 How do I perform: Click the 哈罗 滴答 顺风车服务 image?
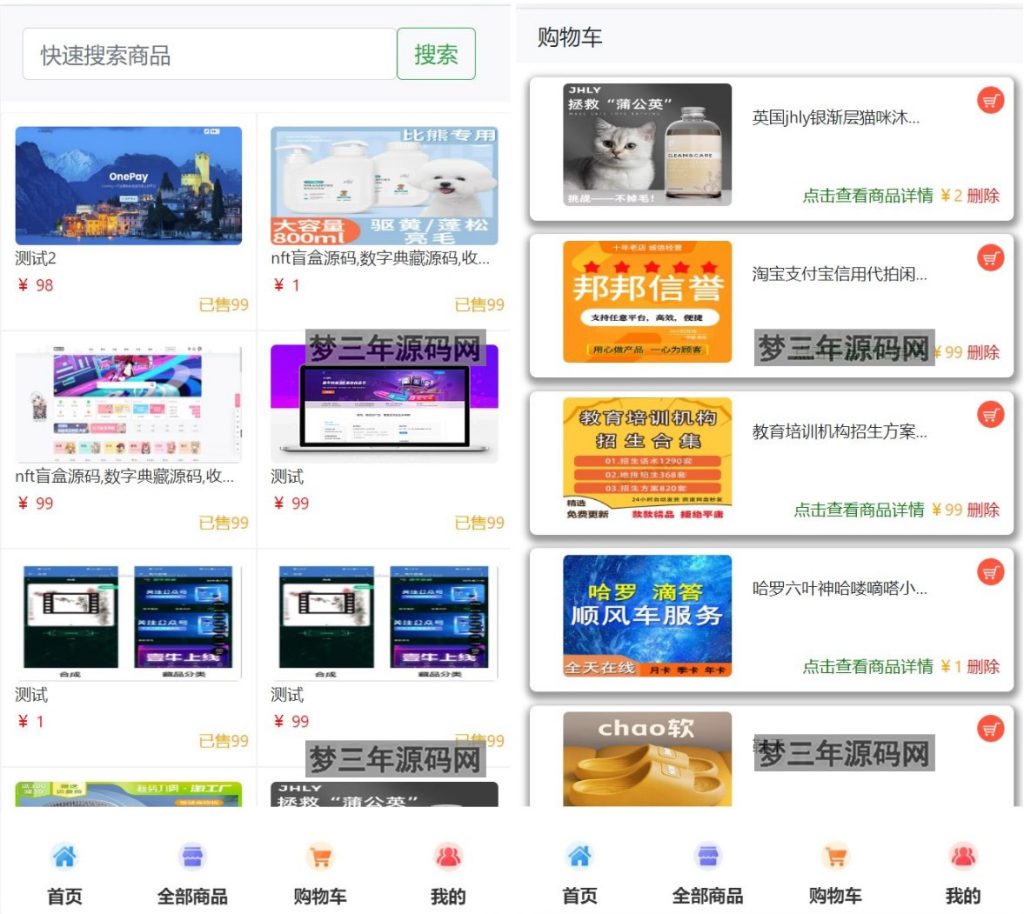[x=647, y=616]
